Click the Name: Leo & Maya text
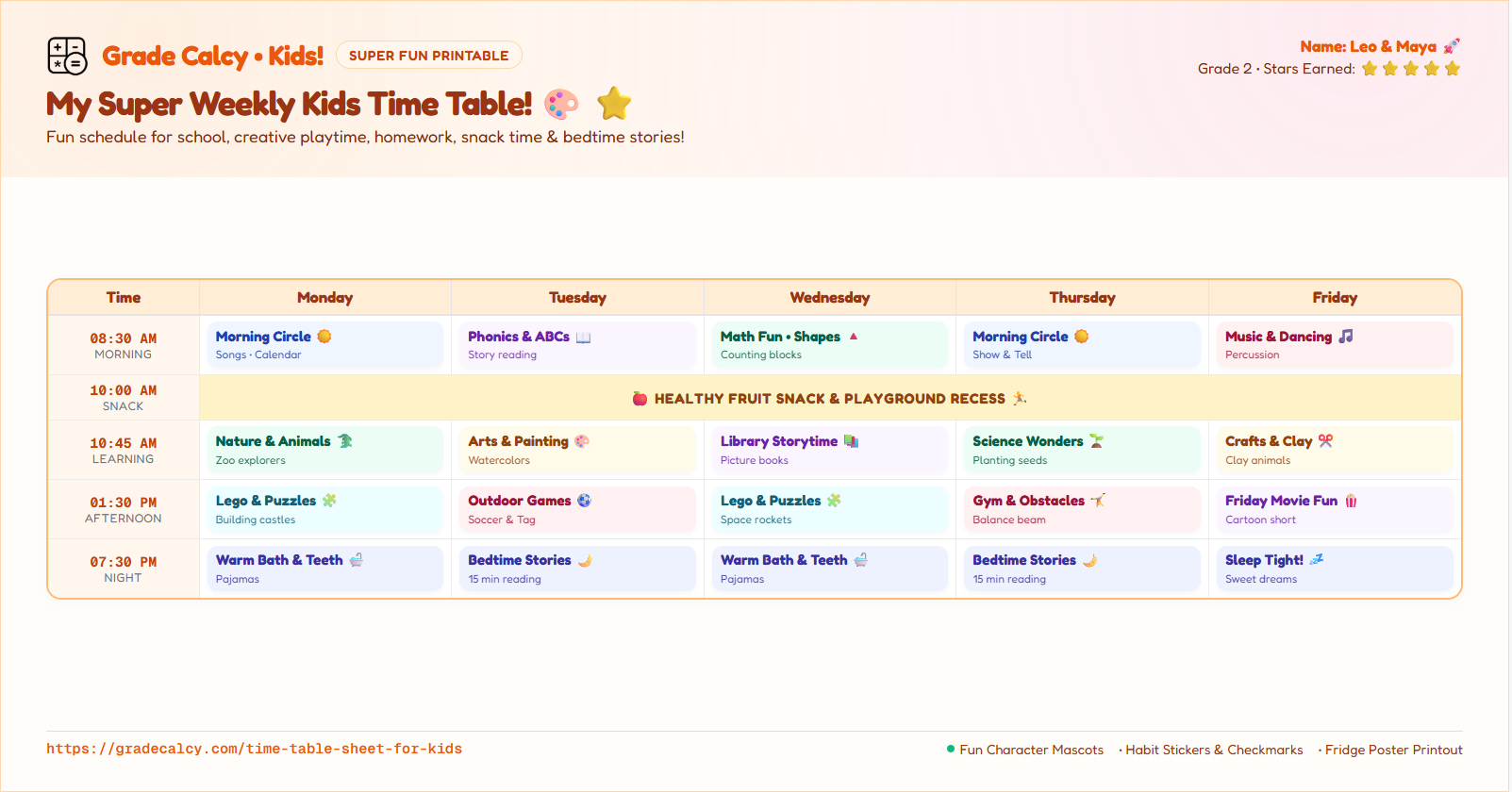 1368,46
